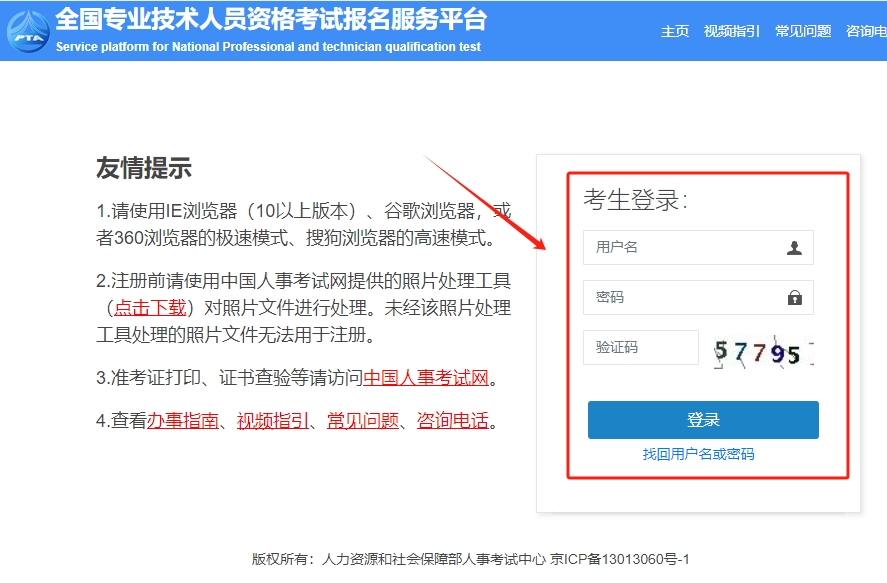The height and width of the screenshot is (583, 887).
Task: Click the lock icon in password field
Action: coord(795,297)
